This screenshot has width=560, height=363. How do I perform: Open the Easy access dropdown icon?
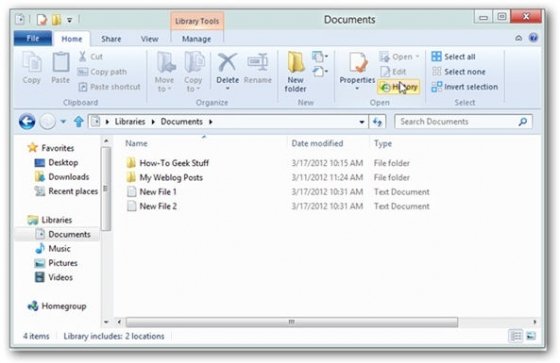pos(320,72)
